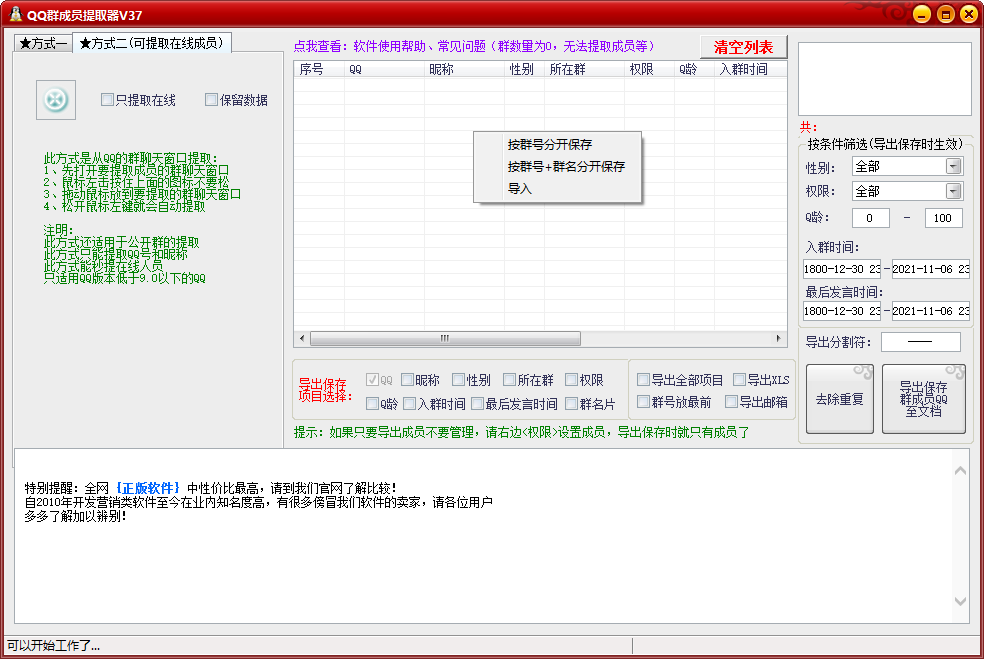Image resolution: width=984 pixels, height=659 pixels.
Task: Click the 最后发言时间 start date field
Action: [x=842, y=311]
